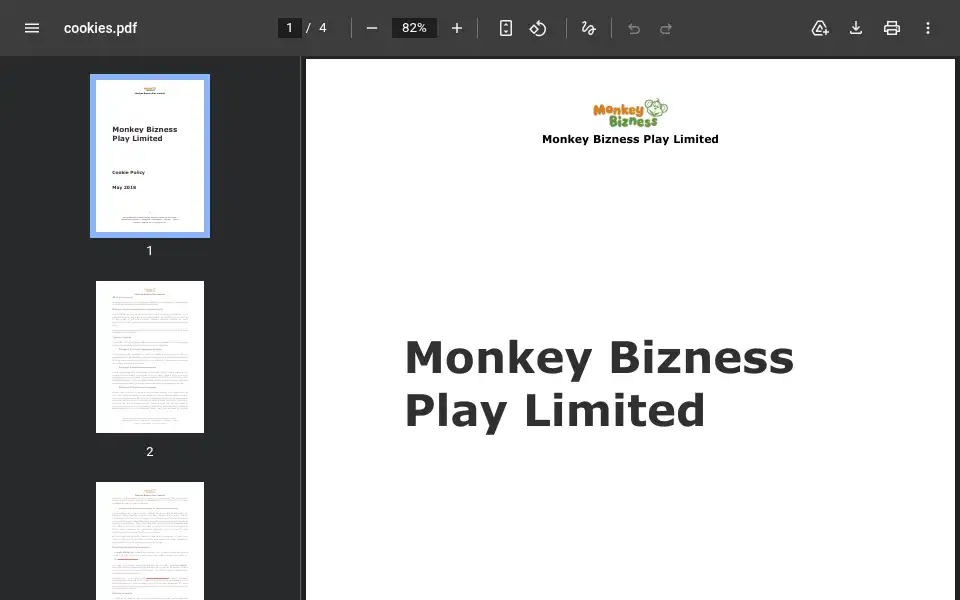Viewport: 960px width, 600px height.
Task: Click the fit to page icon
Action: click(506, 28)
